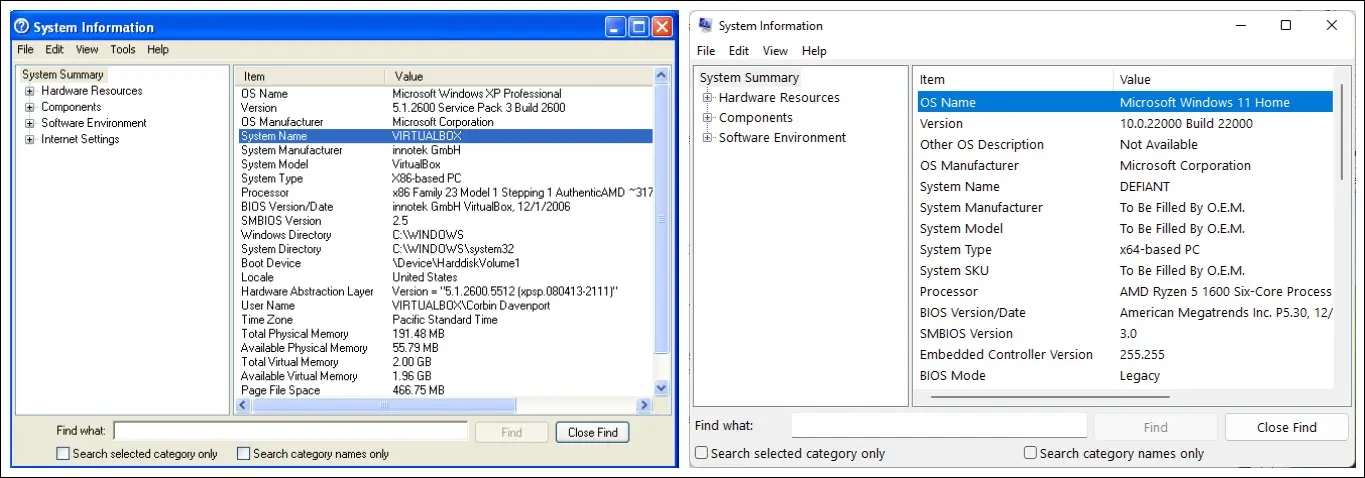Check XP 'Search category names only' box
This screenshot has height=478, width=1365.
point(243,453)
